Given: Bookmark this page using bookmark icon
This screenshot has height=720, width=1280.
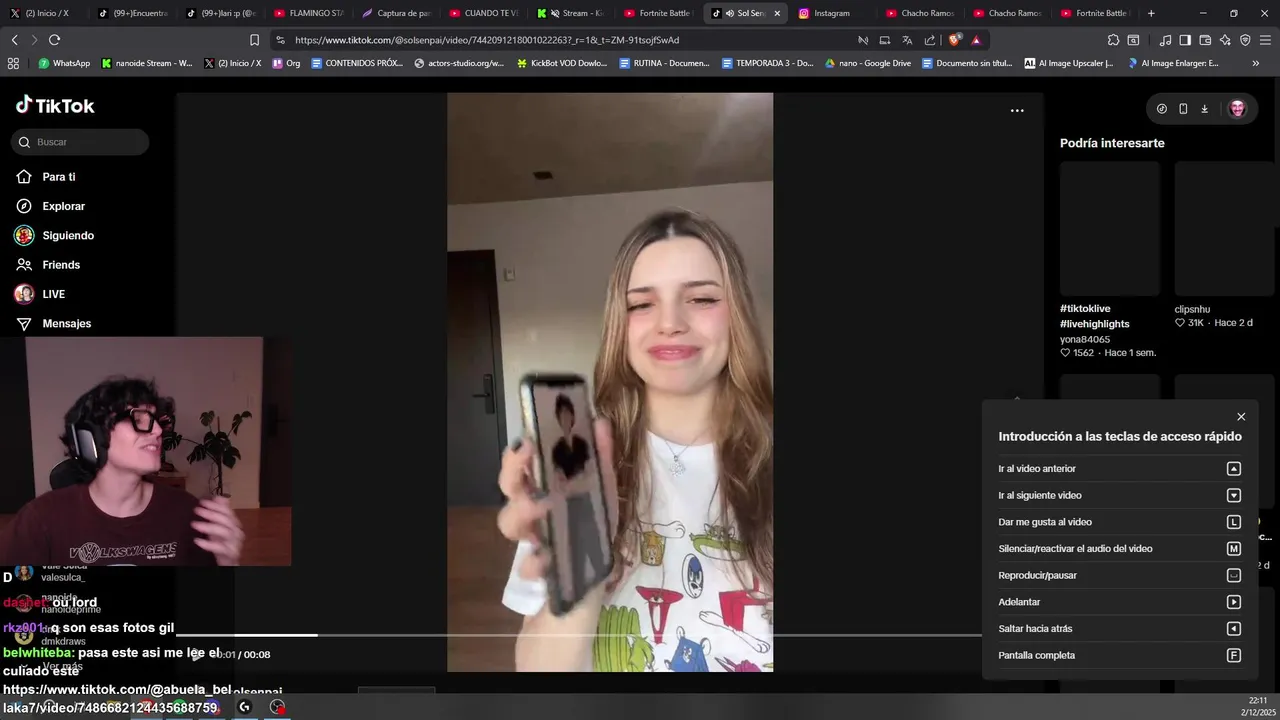Looking at the screenshot, I should (254, 40).
